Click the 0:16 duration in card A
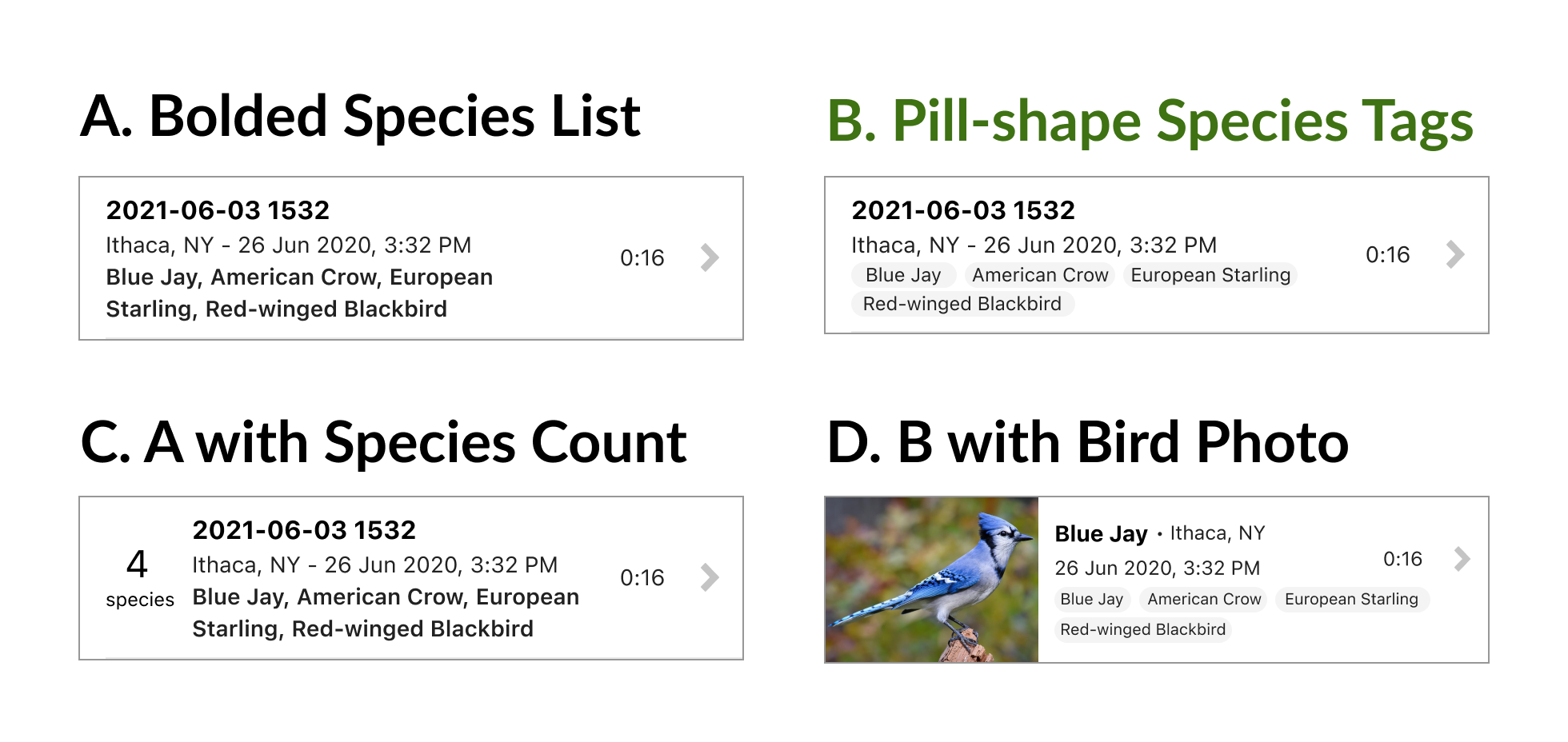The image size is (1568, 742). point(642,257)
